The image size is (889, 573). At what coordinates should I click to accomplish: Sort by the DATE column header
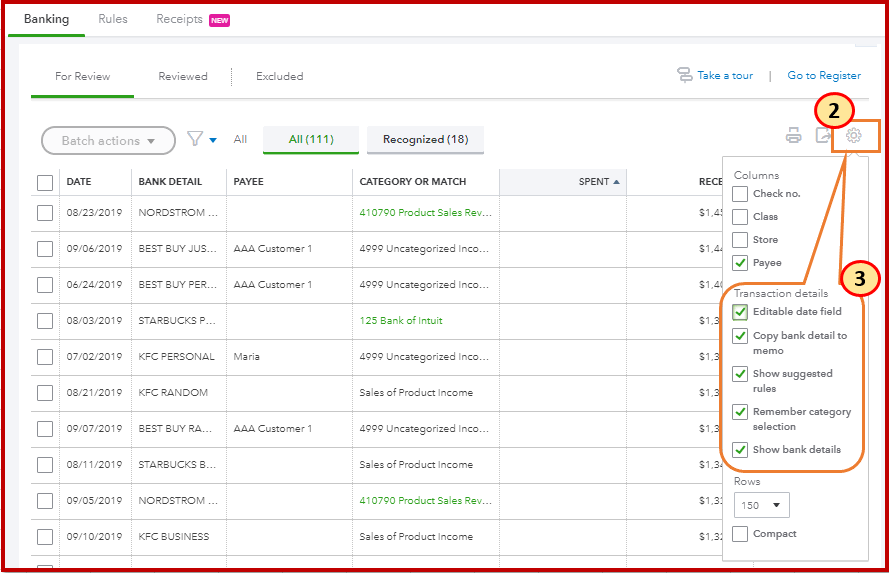pyautogui.click(x=79, y=182)
